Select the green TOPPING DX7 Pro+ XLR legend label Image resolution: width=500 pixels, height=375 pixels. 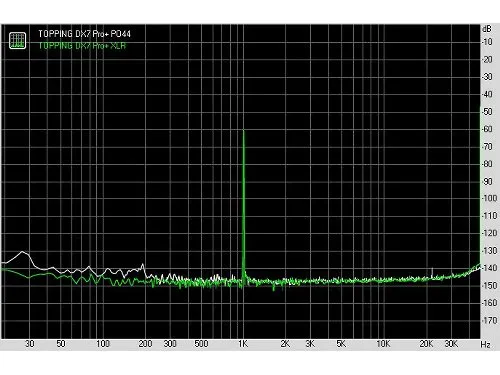coord(82,46)
